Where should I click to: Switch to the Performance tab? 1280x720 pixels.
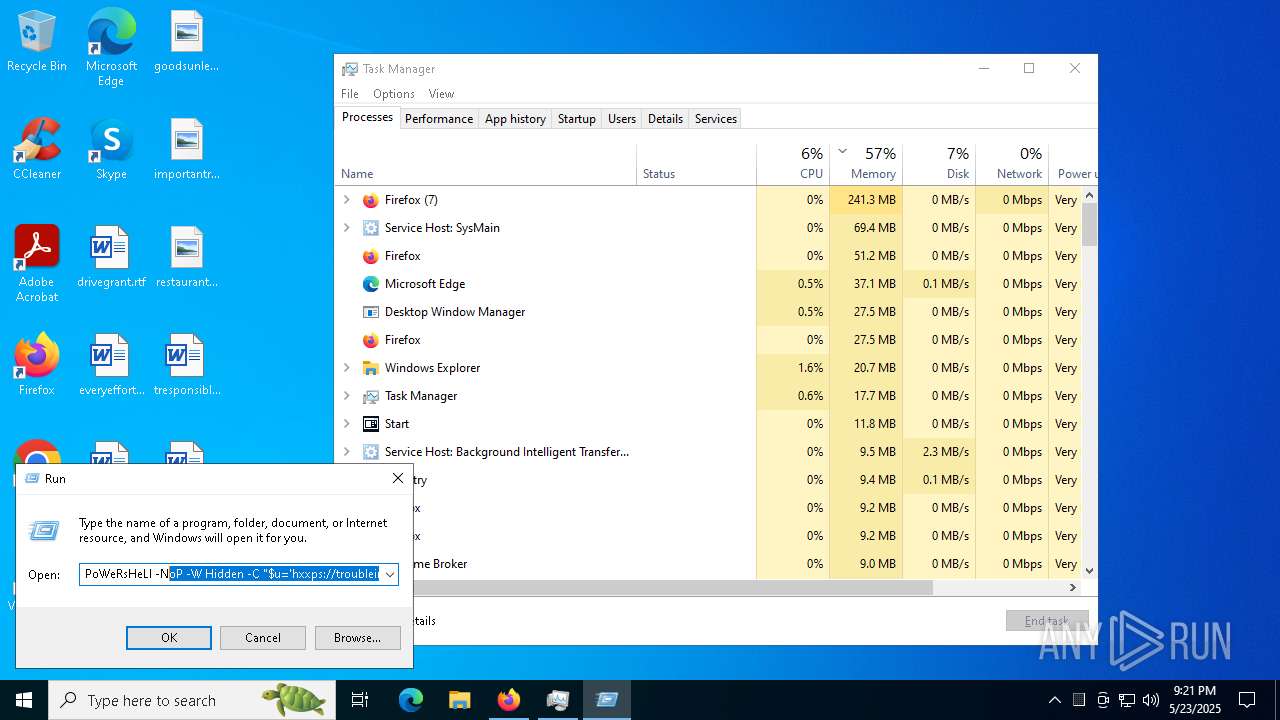(x=439, y=119)
